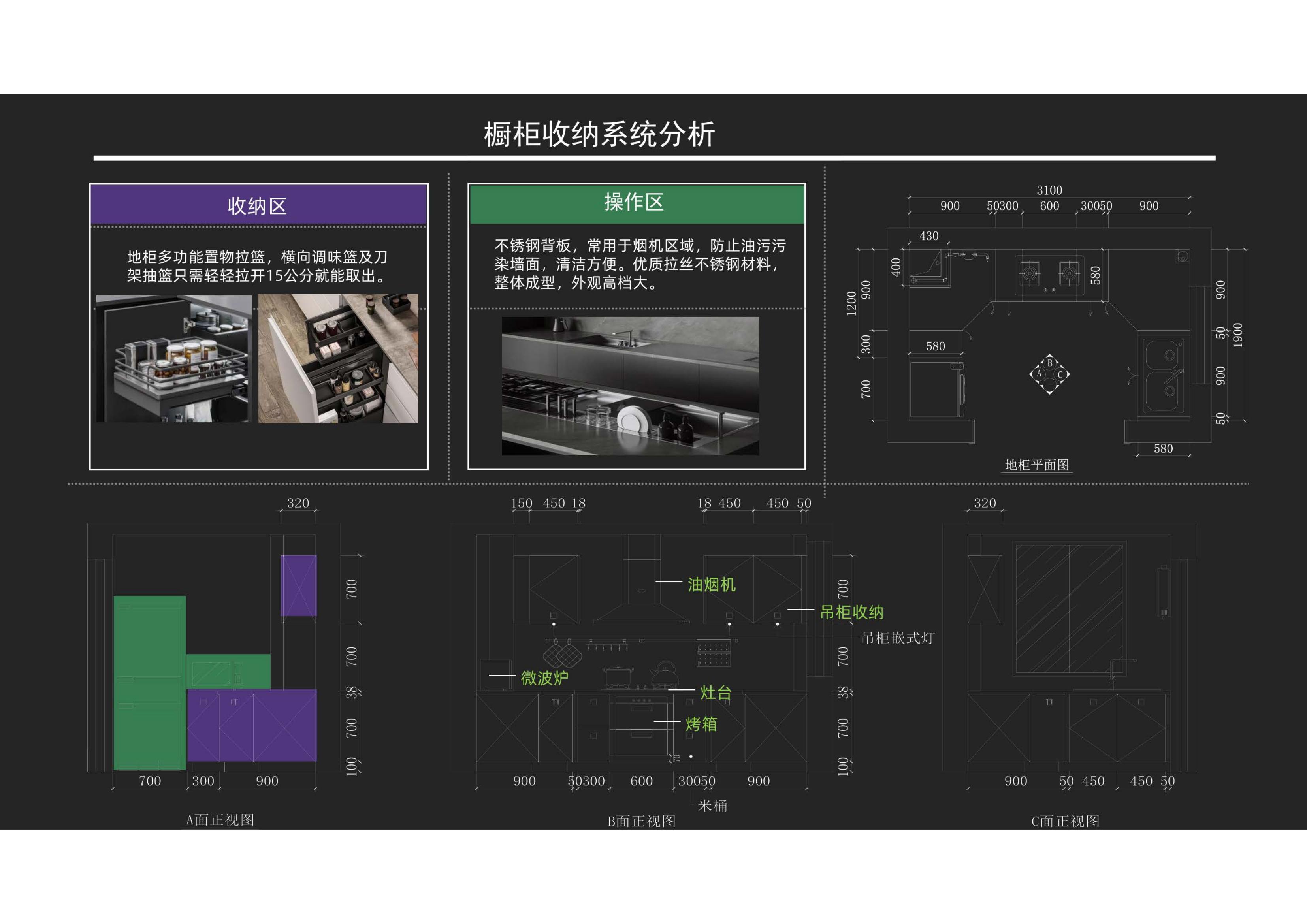Click the 微波炉 green label
Screen dimensions: 1307x924
click(544, 678)
